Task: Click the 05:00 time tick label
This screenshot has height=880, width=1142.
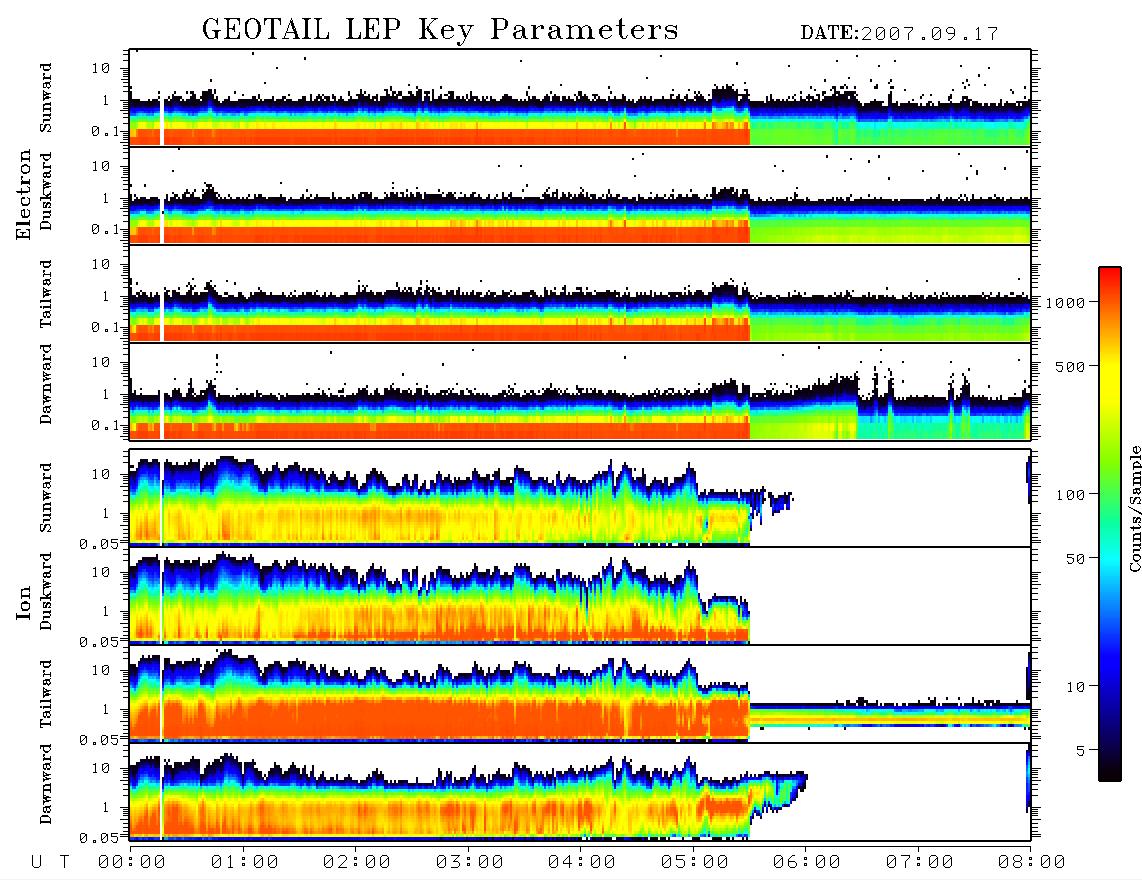Action: [x=695, y=862]
